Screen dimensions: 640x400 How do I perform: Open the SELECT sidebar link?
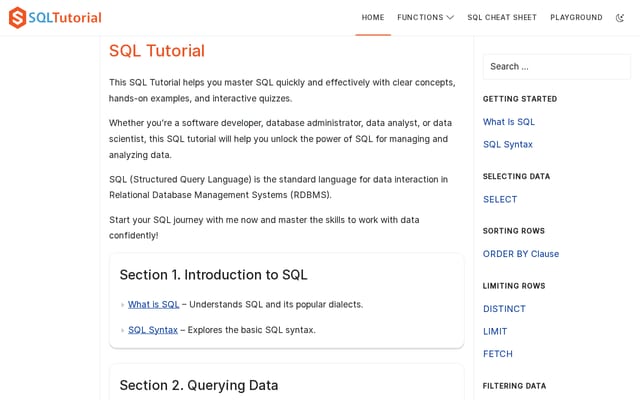point(500,200)
